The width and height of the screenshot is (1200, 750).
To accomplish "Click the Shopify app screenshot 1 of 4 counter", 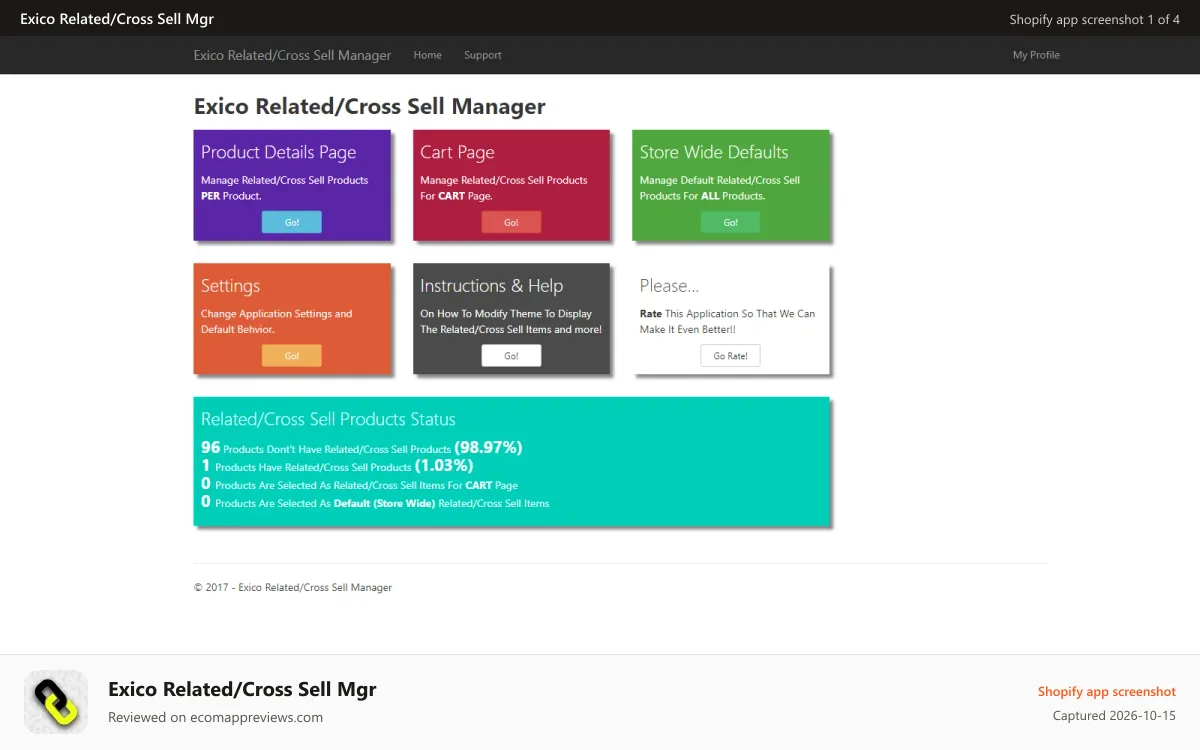I will (x=1094, y=19).
